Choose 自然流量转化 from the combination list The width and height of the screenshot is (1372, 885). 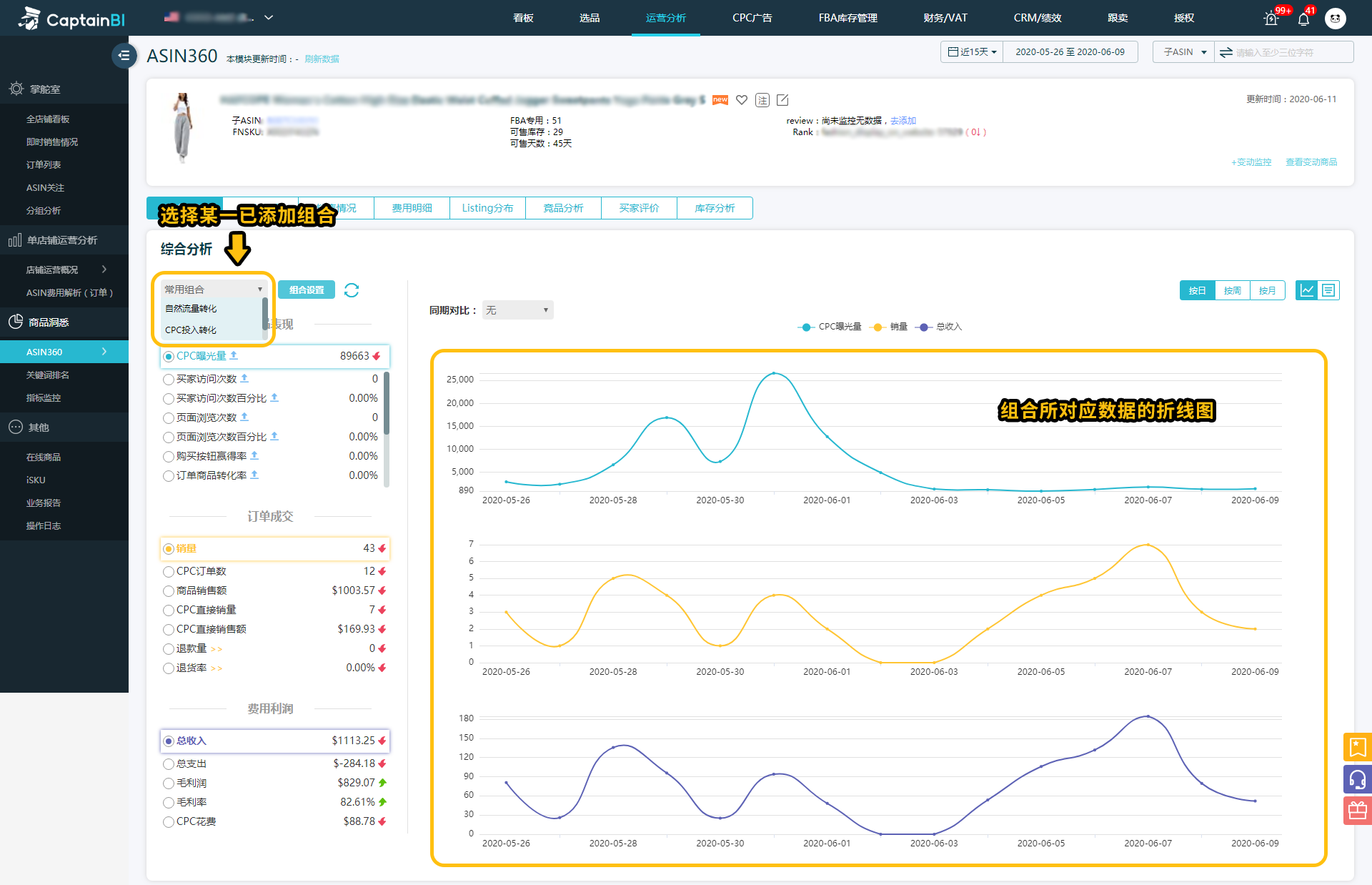click(x=191, y=309)
